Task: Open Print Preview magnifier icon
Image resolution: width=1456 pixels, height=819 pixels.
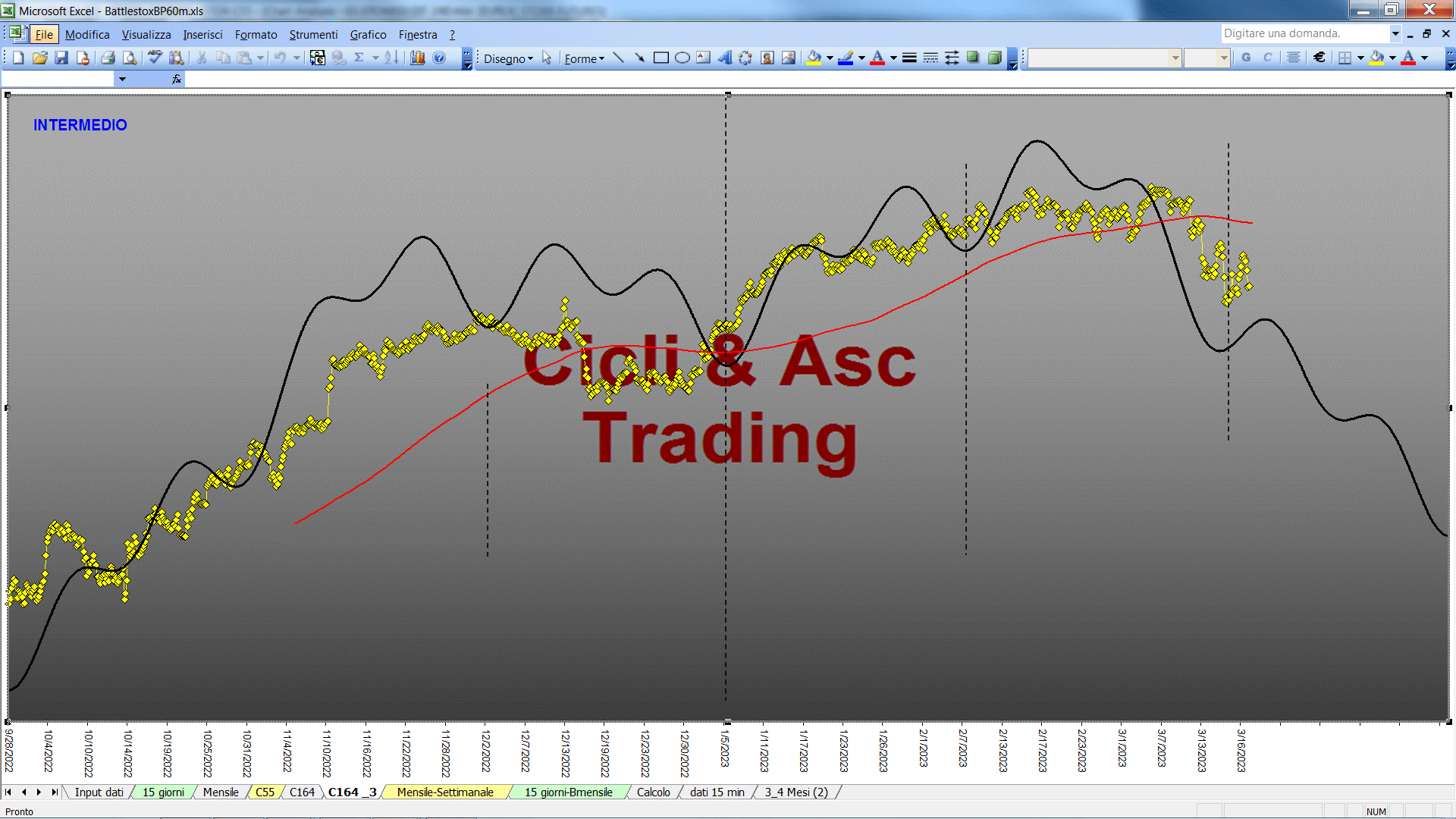Action: pos(130,58)
